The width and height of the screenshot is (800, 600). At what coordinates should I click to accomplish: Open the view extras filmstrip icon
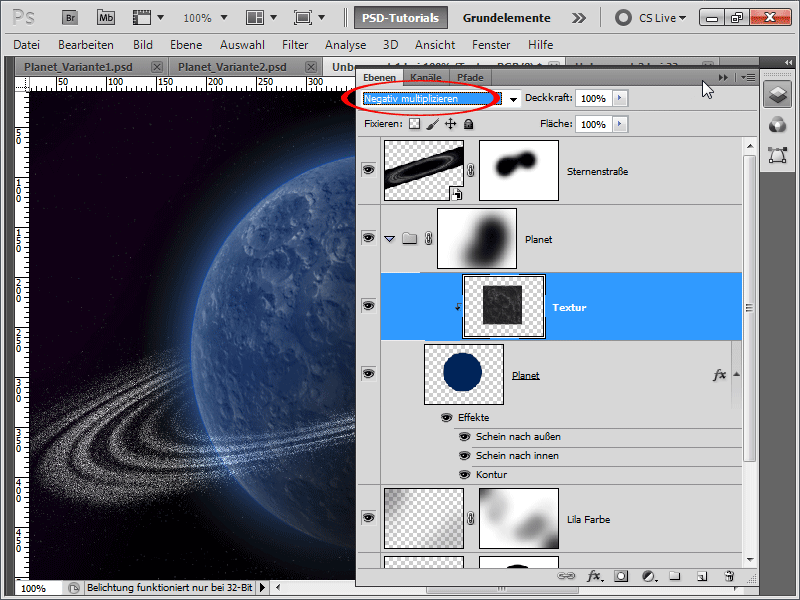click(x=142, y=18)
